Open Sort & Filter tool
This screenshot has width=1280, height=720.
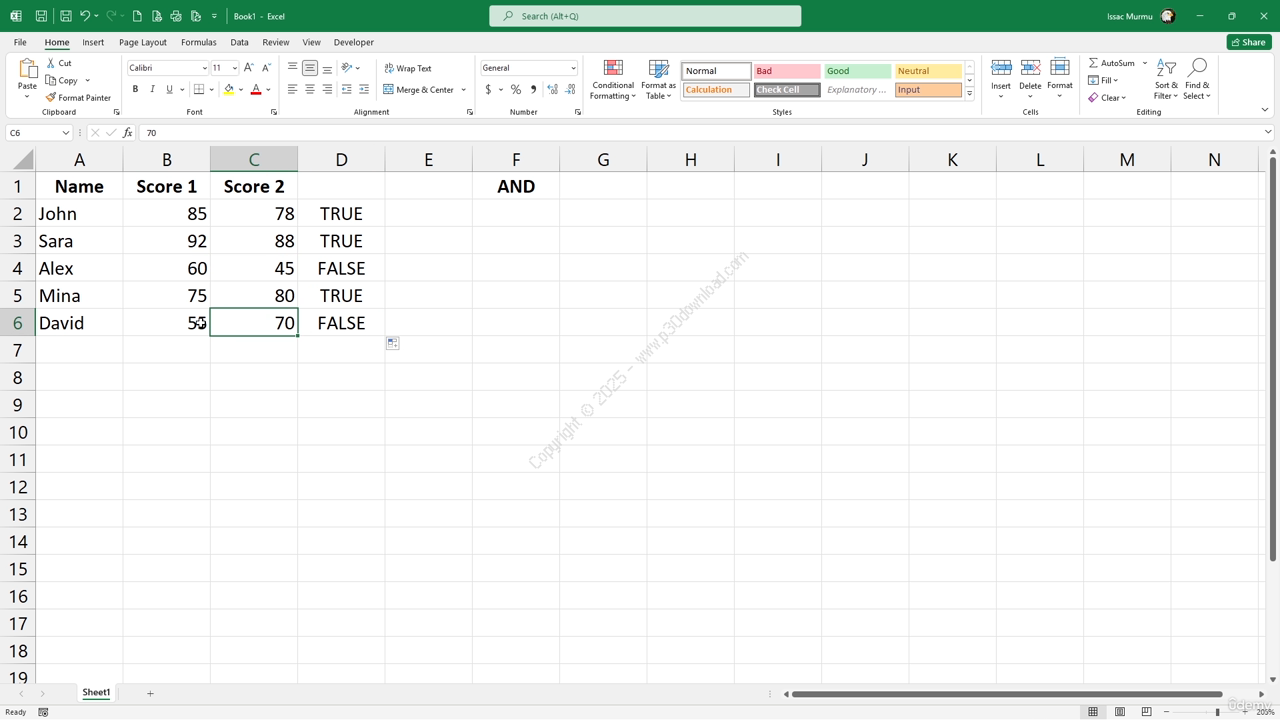(x=1166, y=80)
